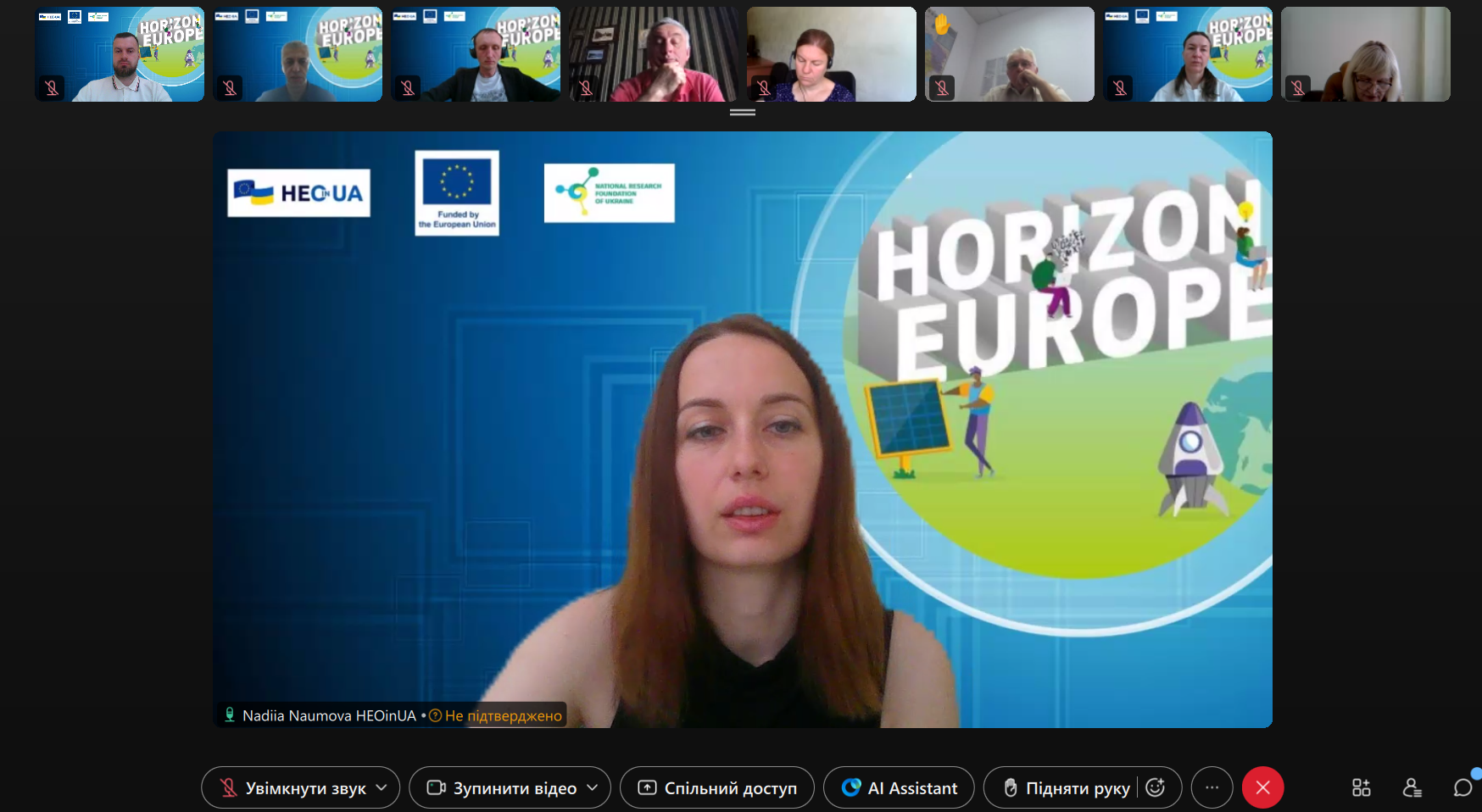Click the raised hand icon on participant thumbnail
Viewport: 1482px width, 812px height.
[x=942, y=24]
